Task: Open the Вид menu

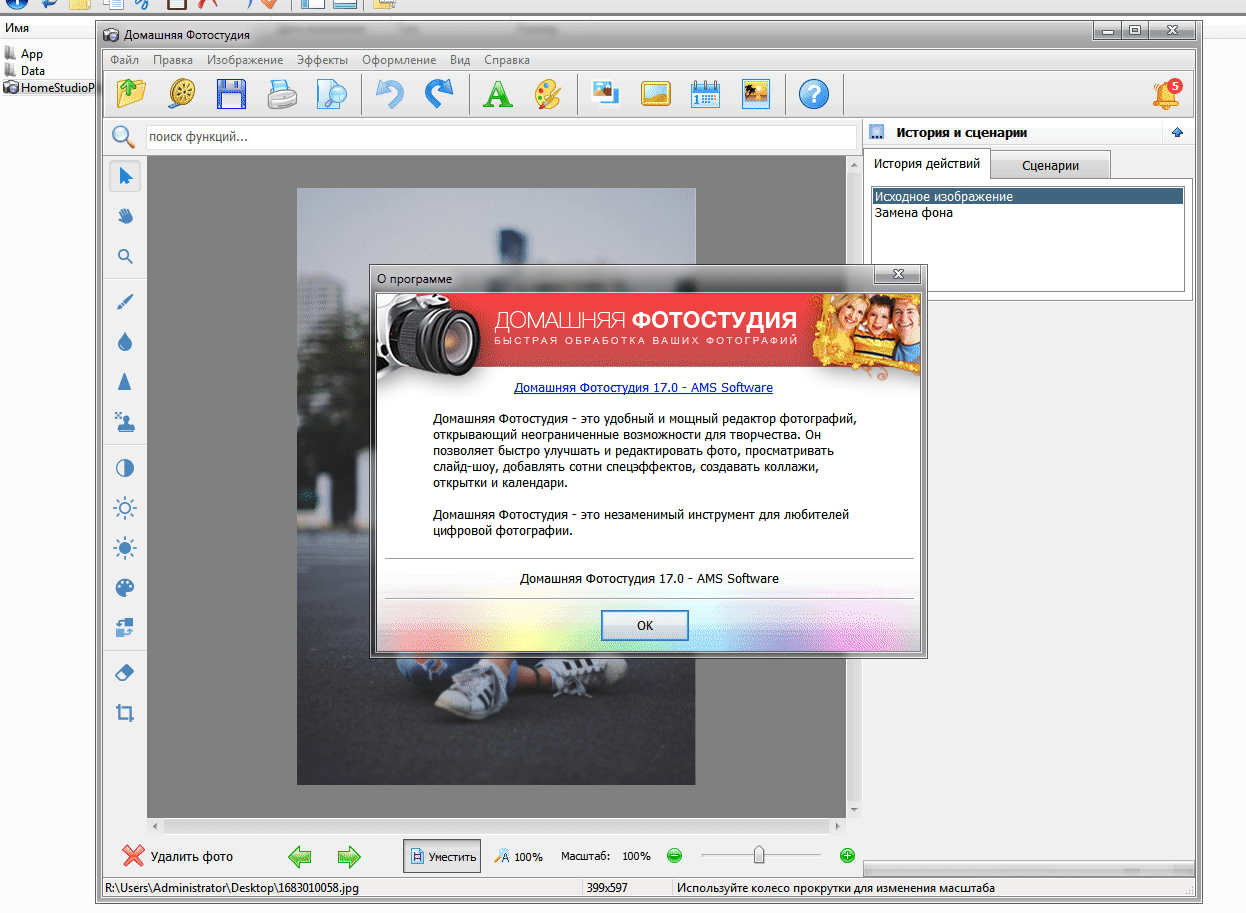Action: point(460,60)
